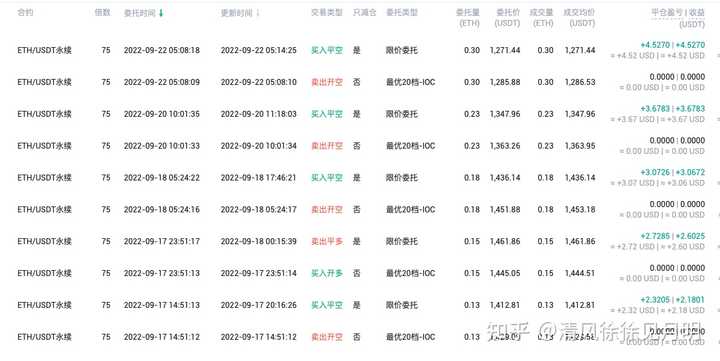Click update time 2022-09-22 05:14:25
The height and width of the screenshot is (361, 720).
click(x=259, y=50)
